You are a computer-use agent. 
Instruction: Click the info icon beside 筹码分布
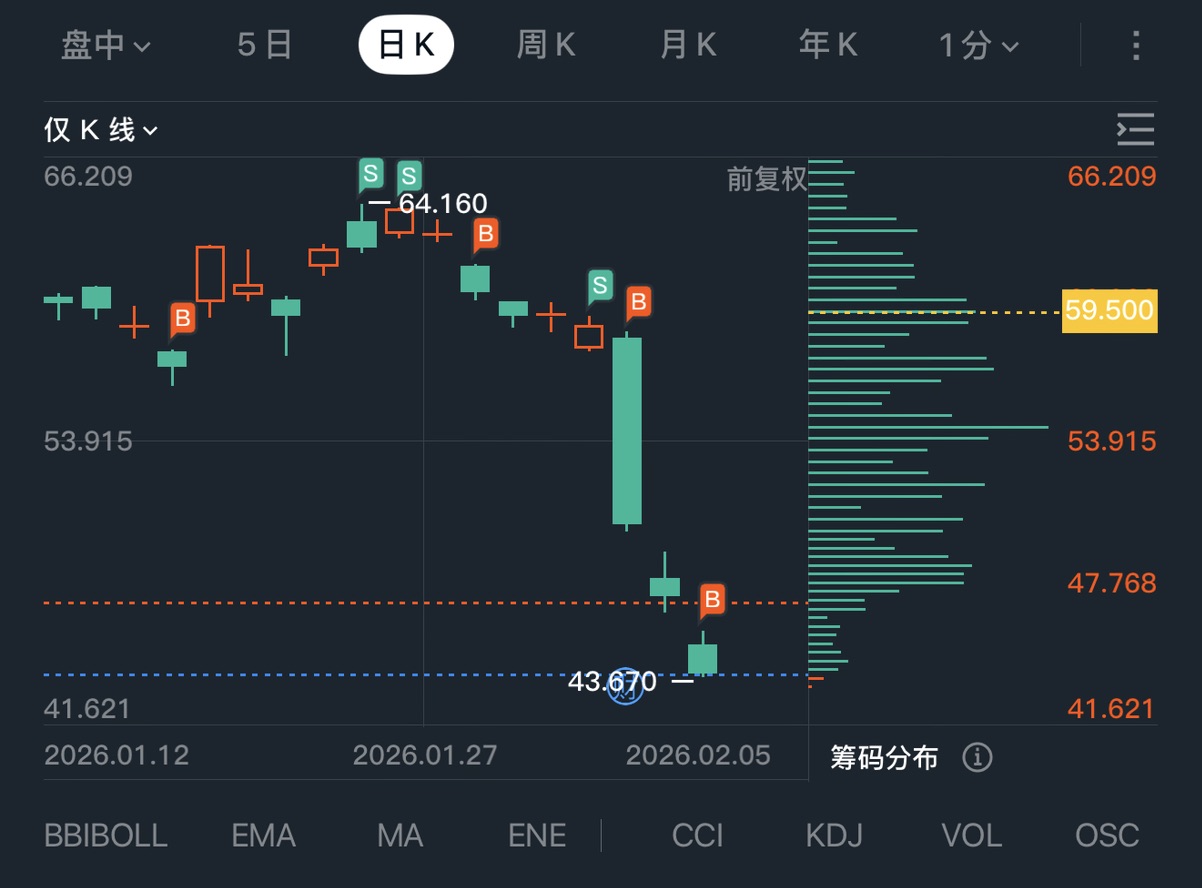pyautogui.click(x=977, y=758)
